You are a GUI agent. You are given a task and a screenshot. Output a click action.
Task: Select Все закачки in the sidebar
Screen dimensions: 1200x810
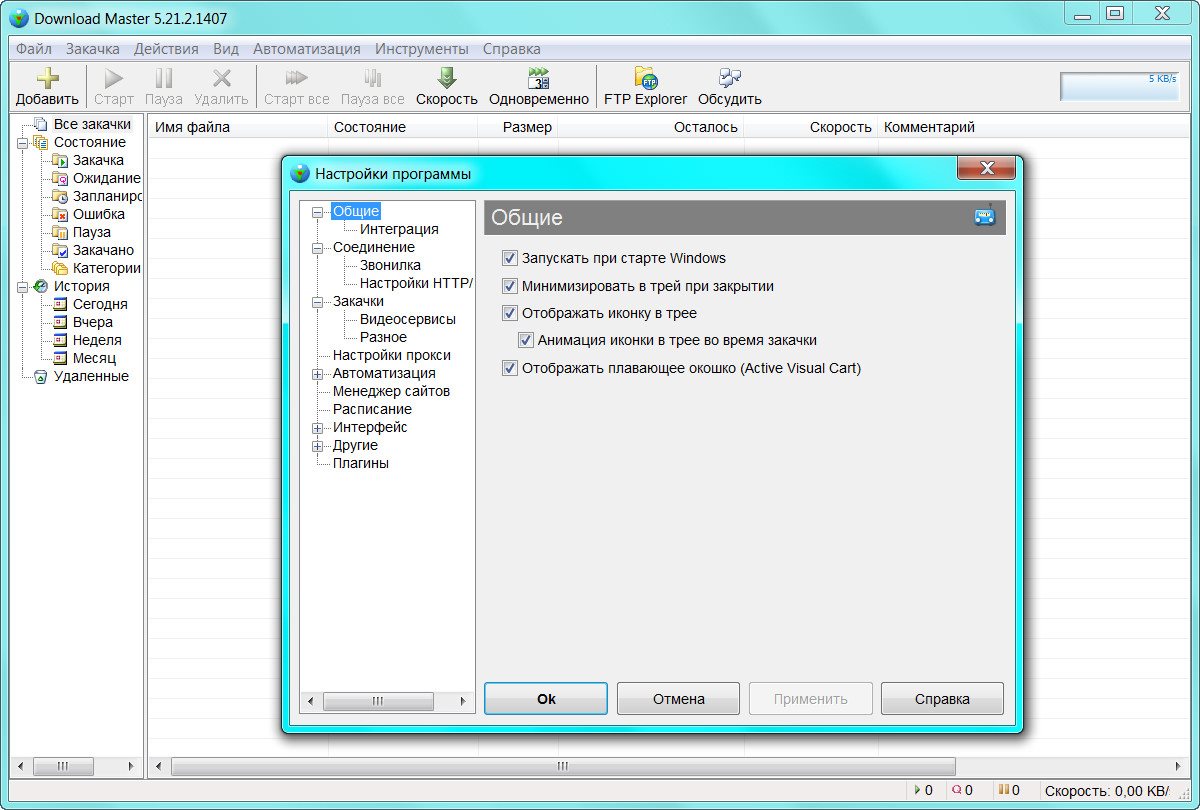coord(92,124)
